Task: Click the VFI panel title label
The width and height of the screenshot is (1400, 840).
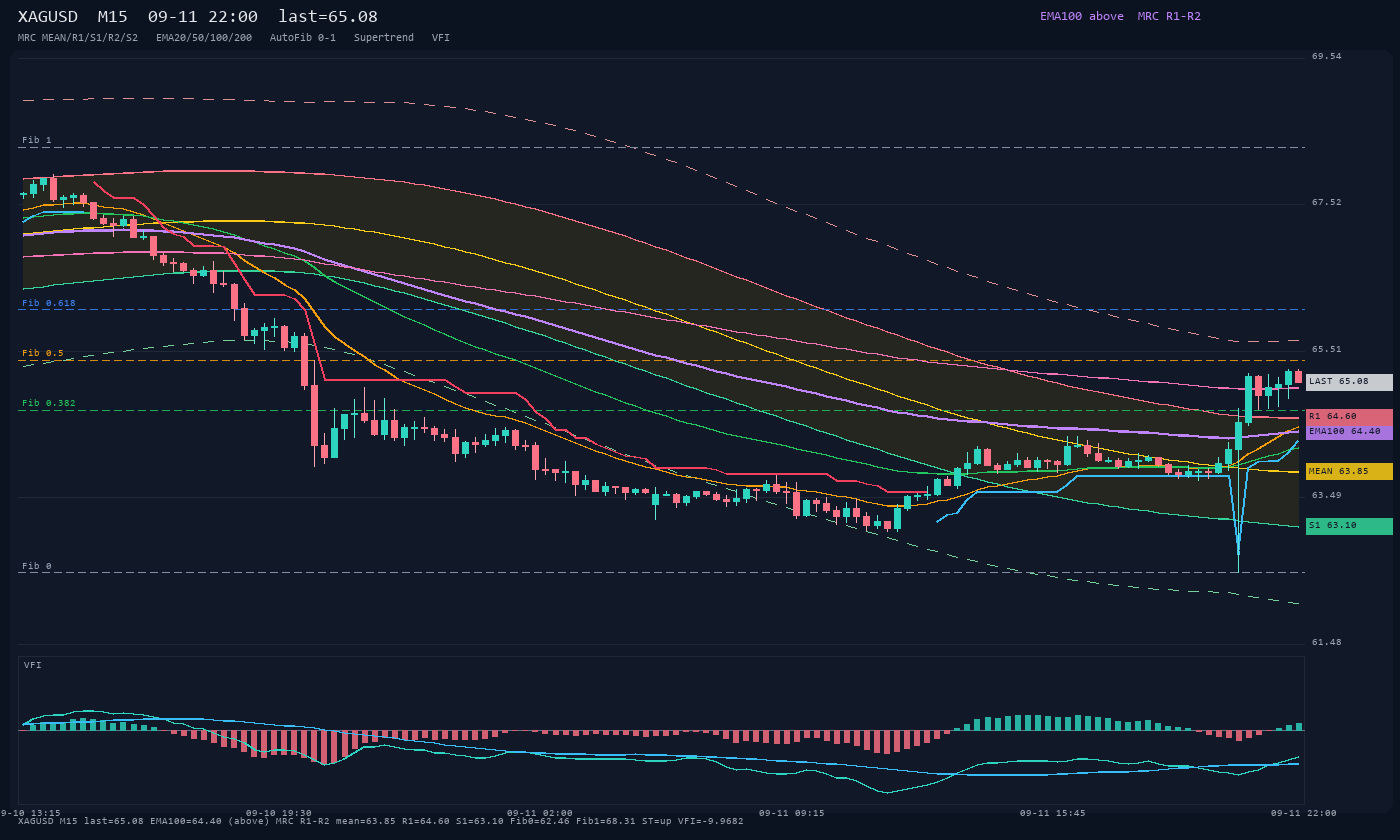Action: 33,665
